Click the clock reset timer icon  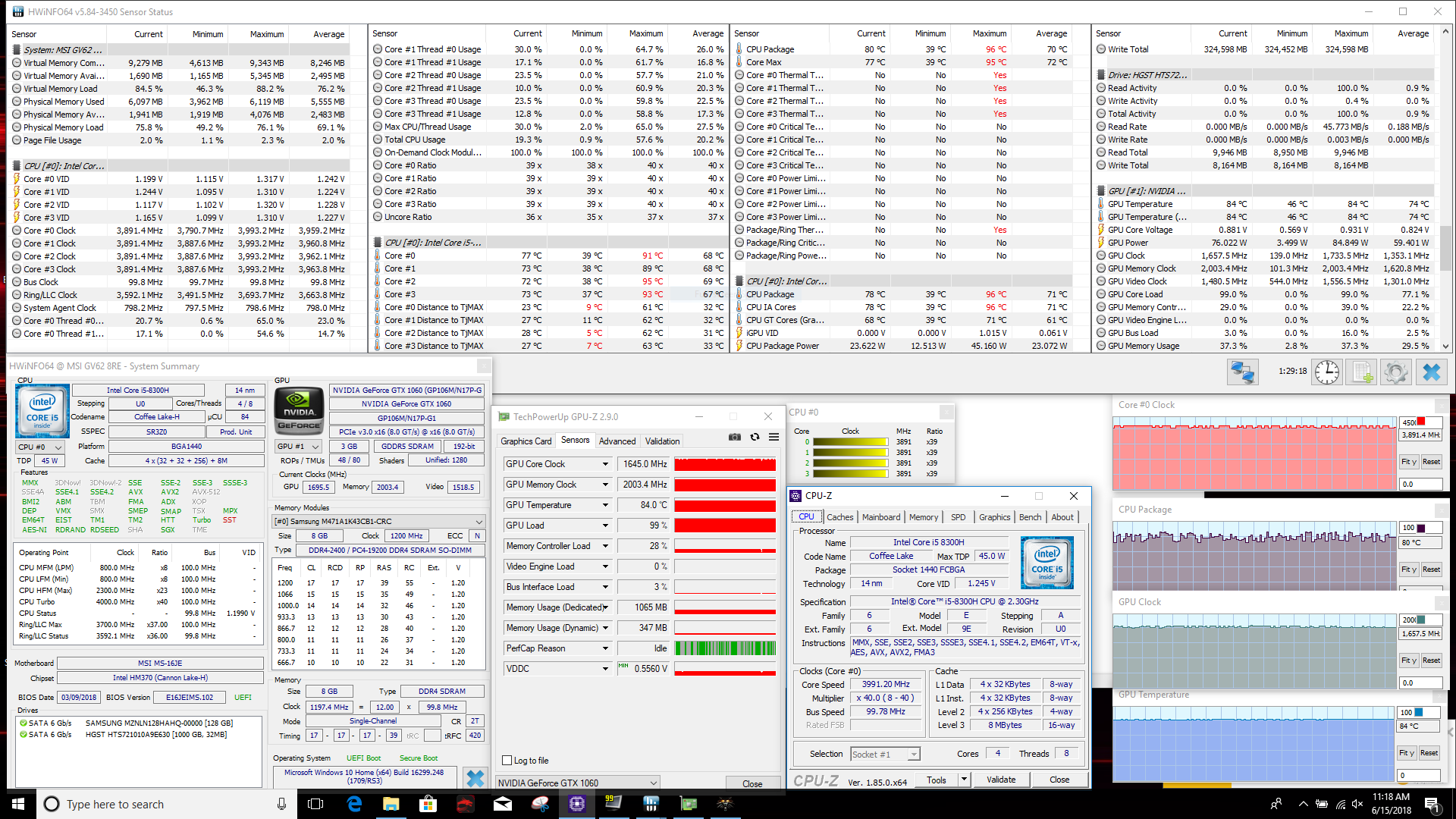coord(1326,372)
